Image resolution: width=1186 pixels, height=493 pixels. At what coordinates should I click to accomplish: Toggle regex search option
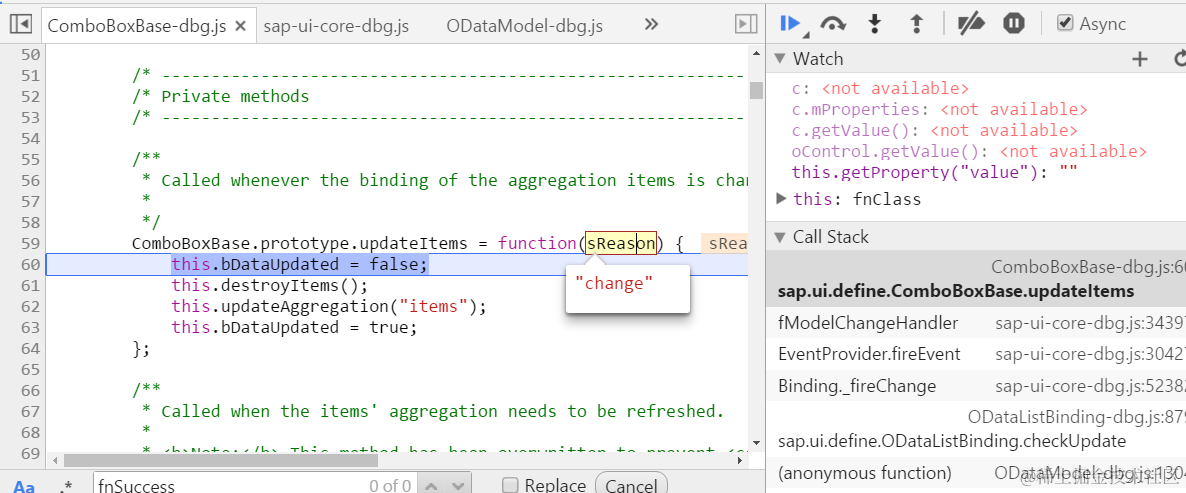[66, 485]
